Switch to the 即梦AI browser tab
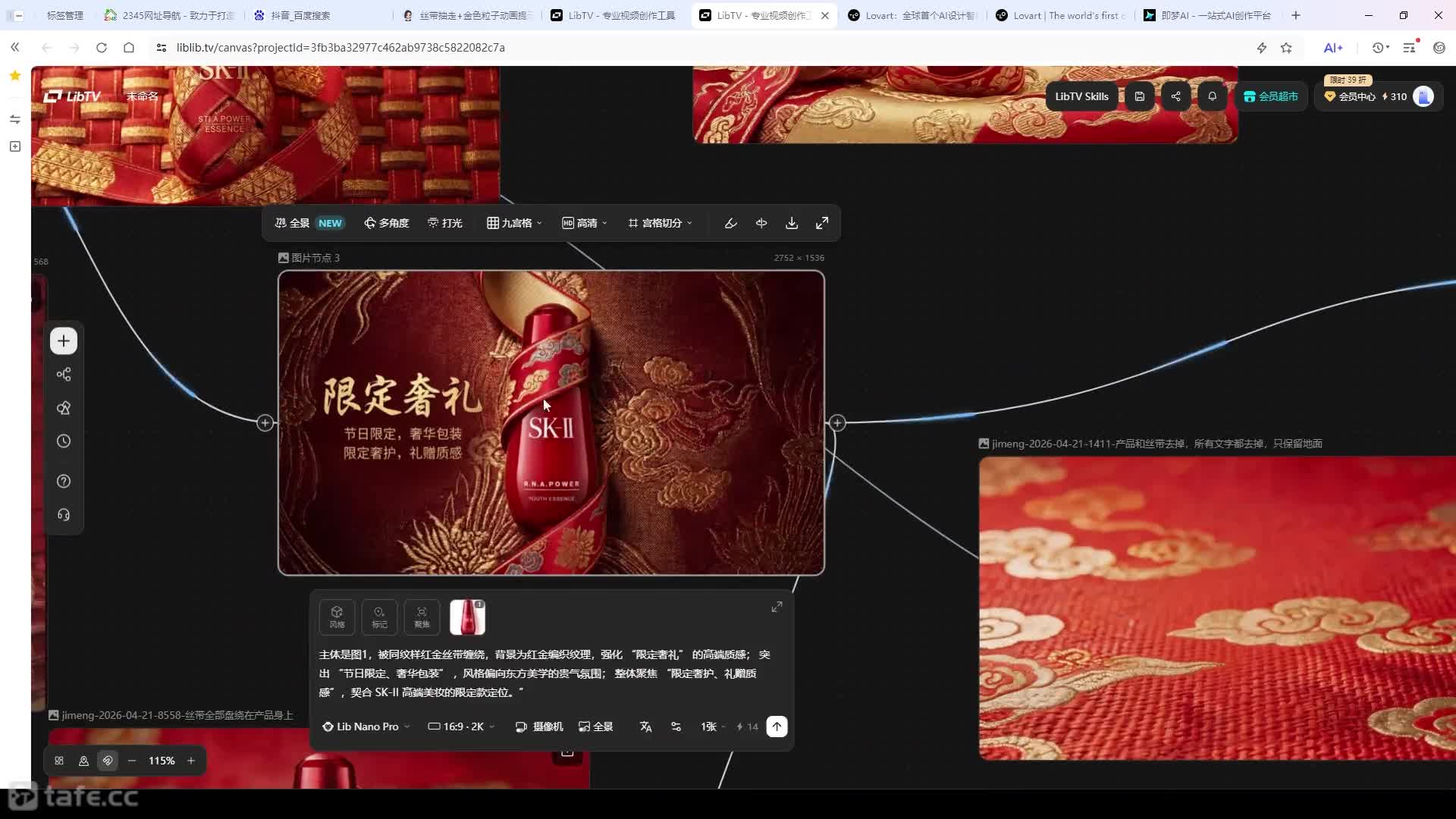Image resolution: width=1456 pixels, height=819 pixels. (1210, 15)
